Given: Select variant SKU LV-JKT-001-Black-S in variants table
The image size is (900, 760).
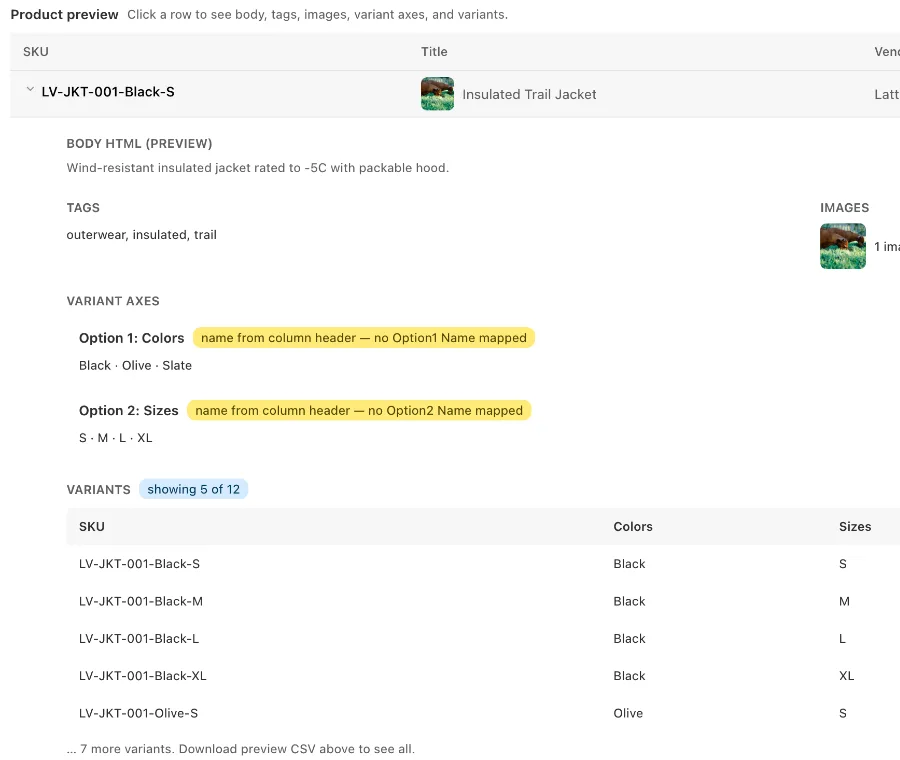Looking at the screenshot, I should (139, 564).
